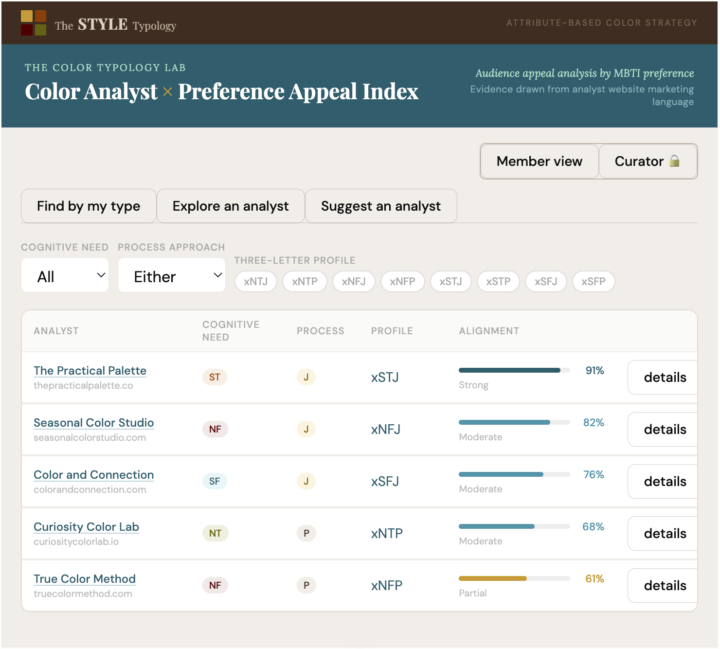Toggle the xSTJ profile chip
Image resolution: width=720 pixels, height=649 pixels.
coord(451,281)
